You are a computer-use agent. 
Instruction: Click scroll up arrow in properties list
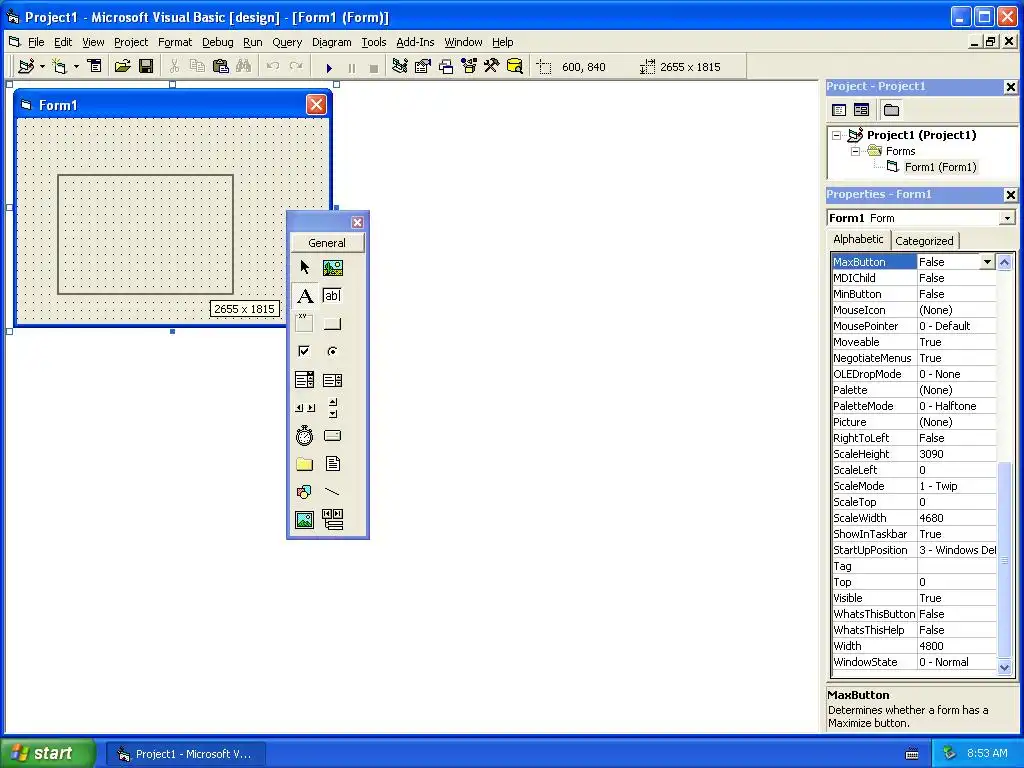coord(1004,263)
